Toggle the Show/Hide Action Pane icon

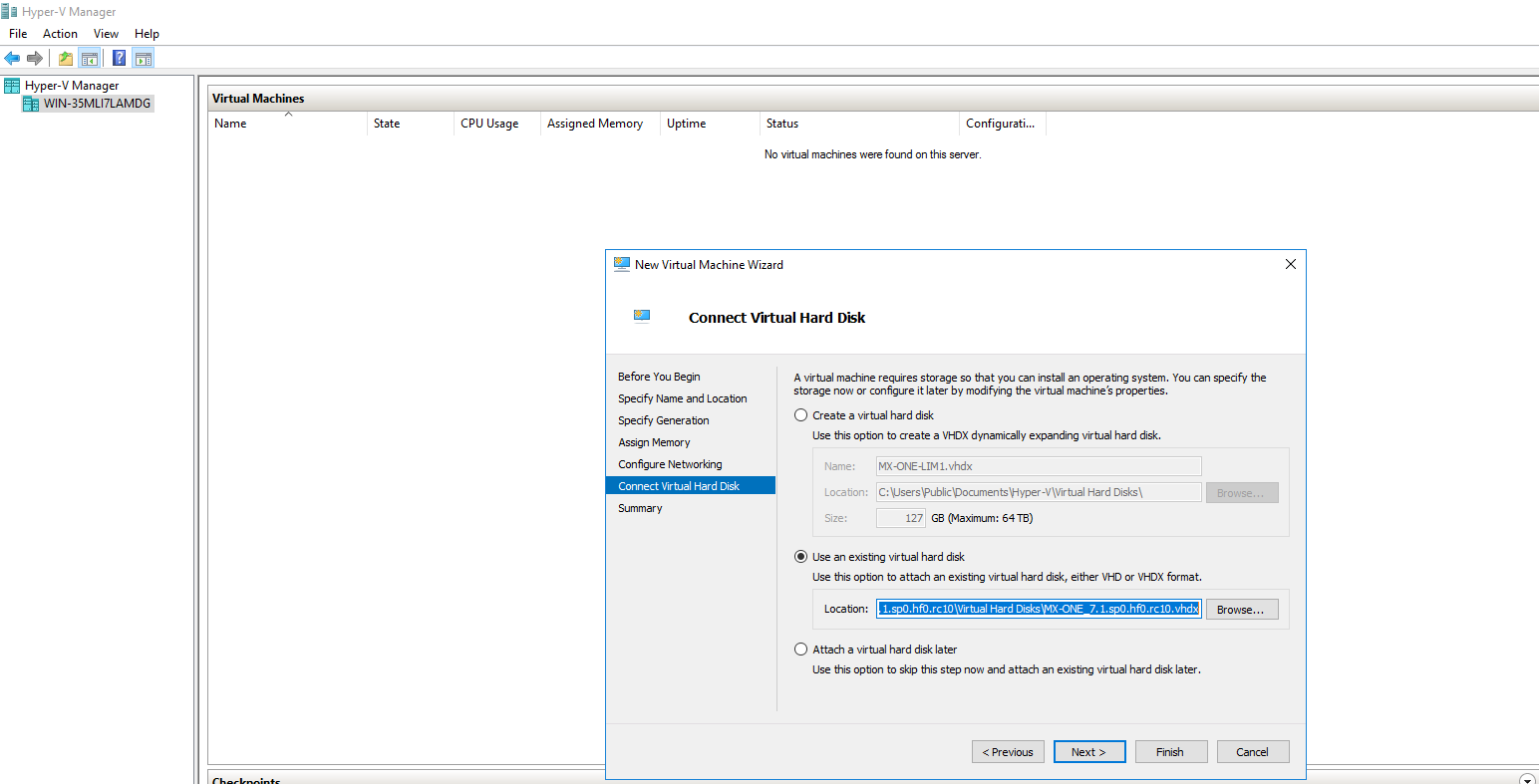[143, 59]
